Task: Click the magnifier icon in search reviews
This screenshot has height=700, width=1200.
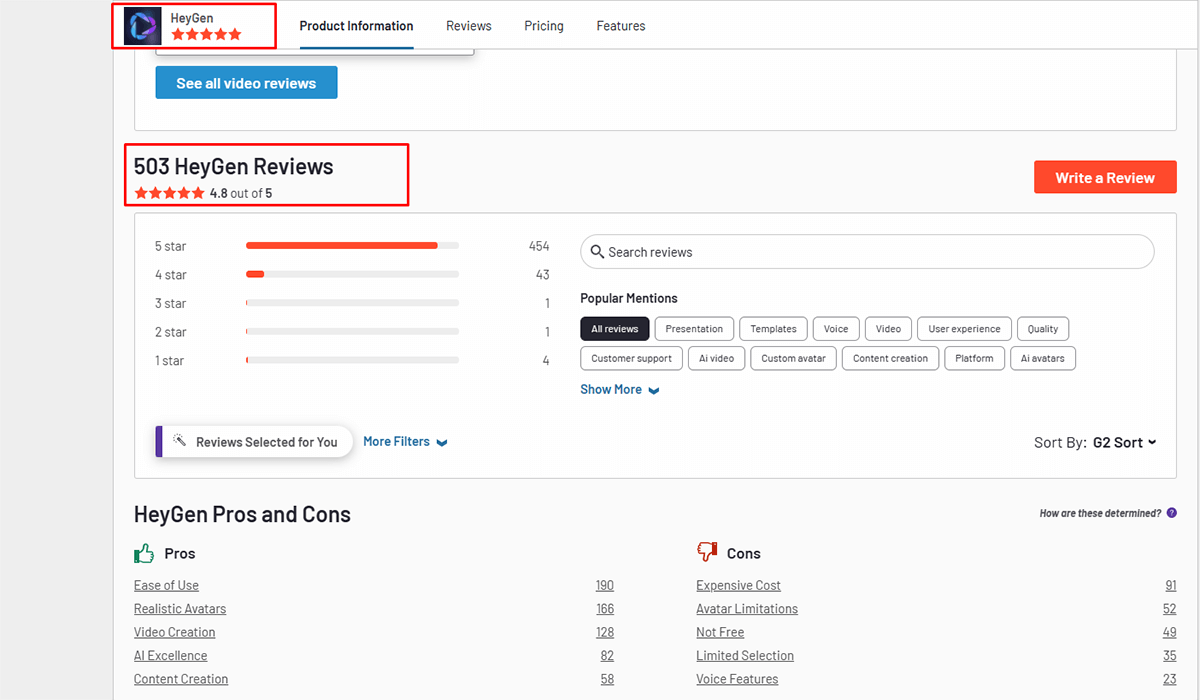Action: 597,252
